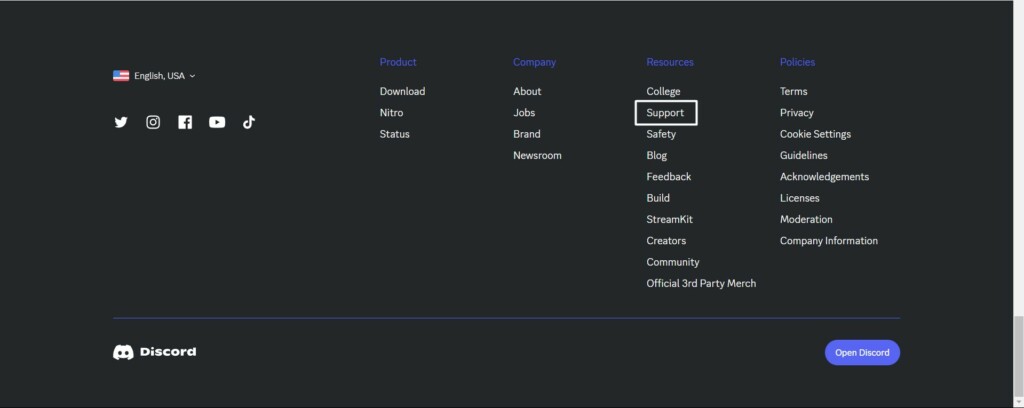Open the Licenses link
This screenshot has width=1024, height=408.
[799, 198]
